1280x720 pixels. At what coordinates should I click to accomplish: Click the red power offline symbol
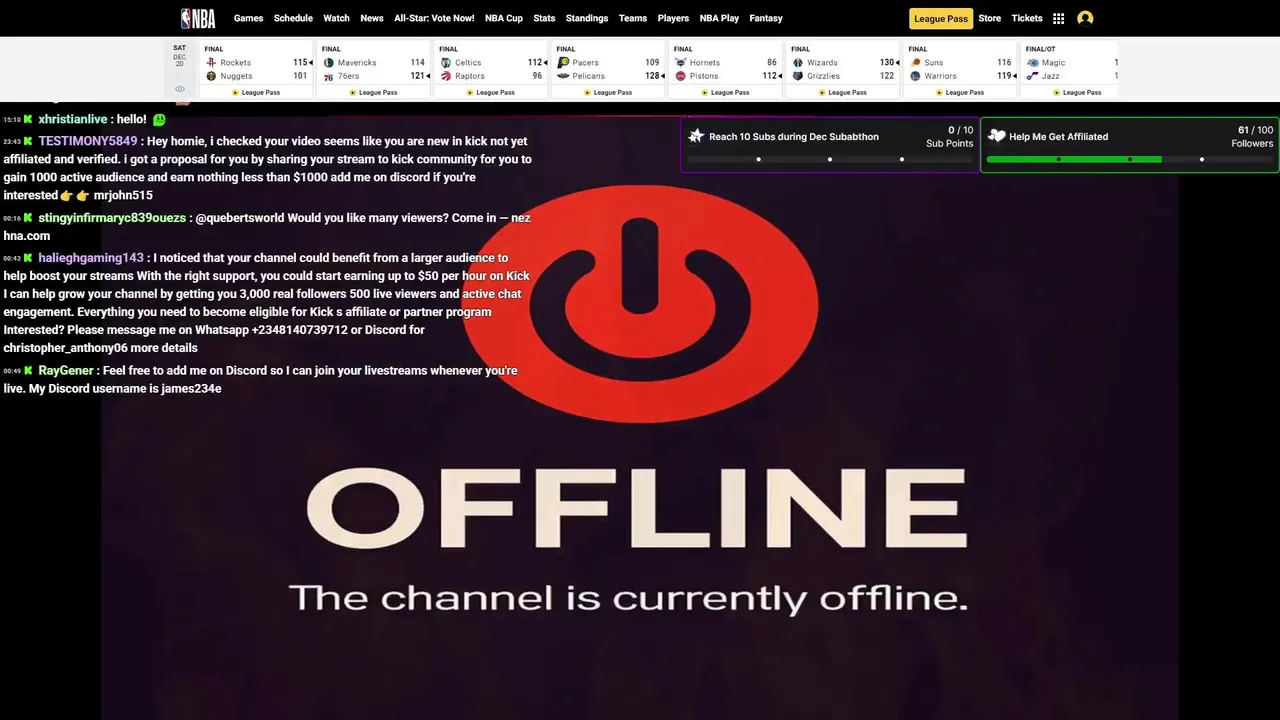(640, 302)
